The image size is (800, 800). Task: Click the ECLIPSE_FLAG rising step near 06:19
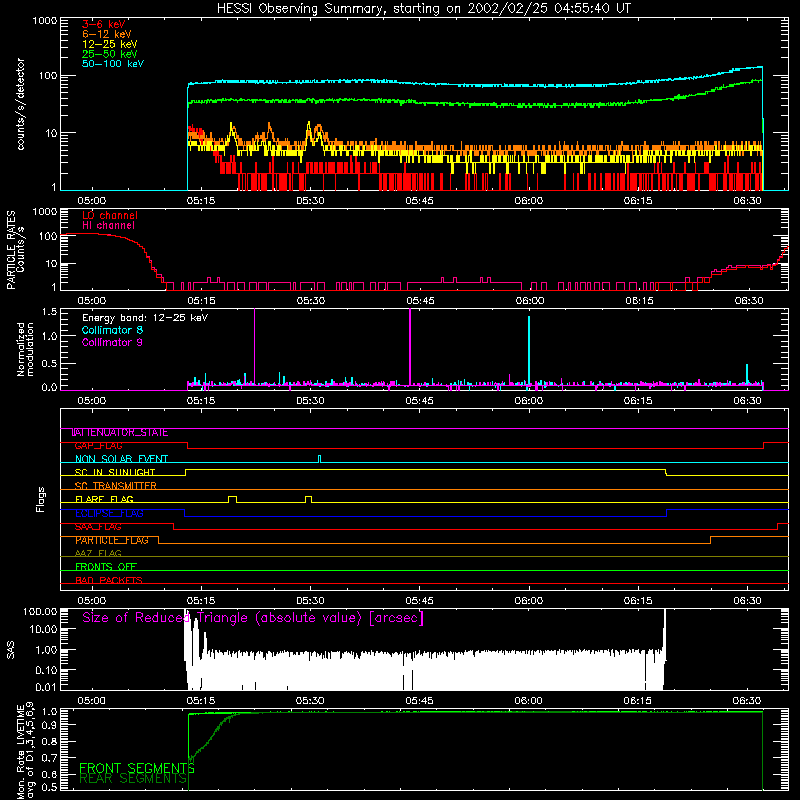pyautogui.click(x=666, y=513)
